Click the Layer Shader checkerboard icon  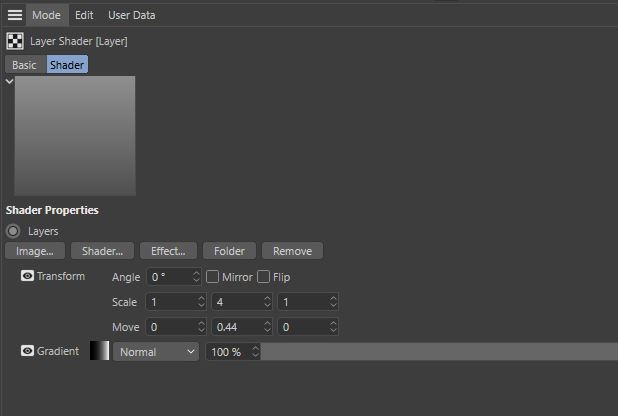pos(15,41)
